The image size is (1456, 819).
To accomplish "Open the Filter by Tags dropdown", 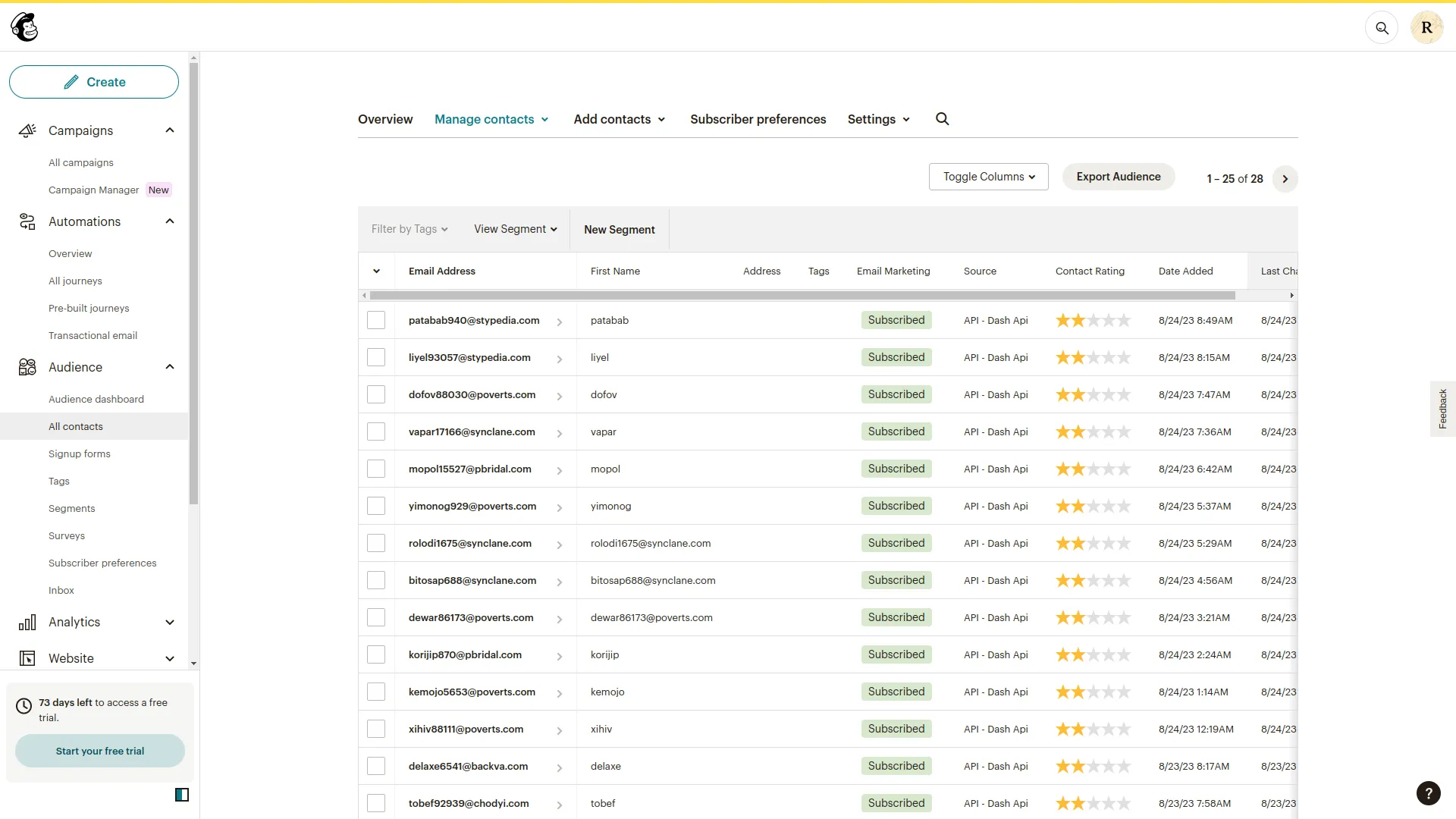I will coord(409,229).
